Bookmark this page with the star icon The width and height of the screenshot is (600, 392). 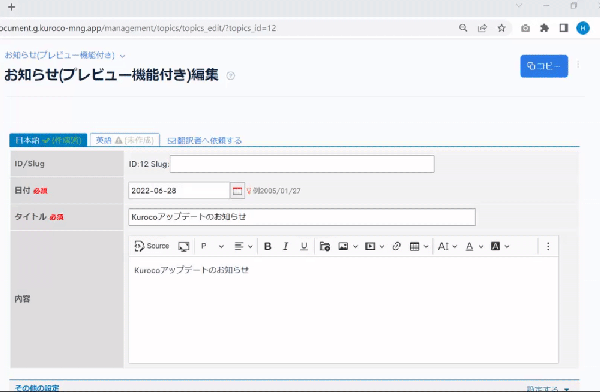point(502,28)
